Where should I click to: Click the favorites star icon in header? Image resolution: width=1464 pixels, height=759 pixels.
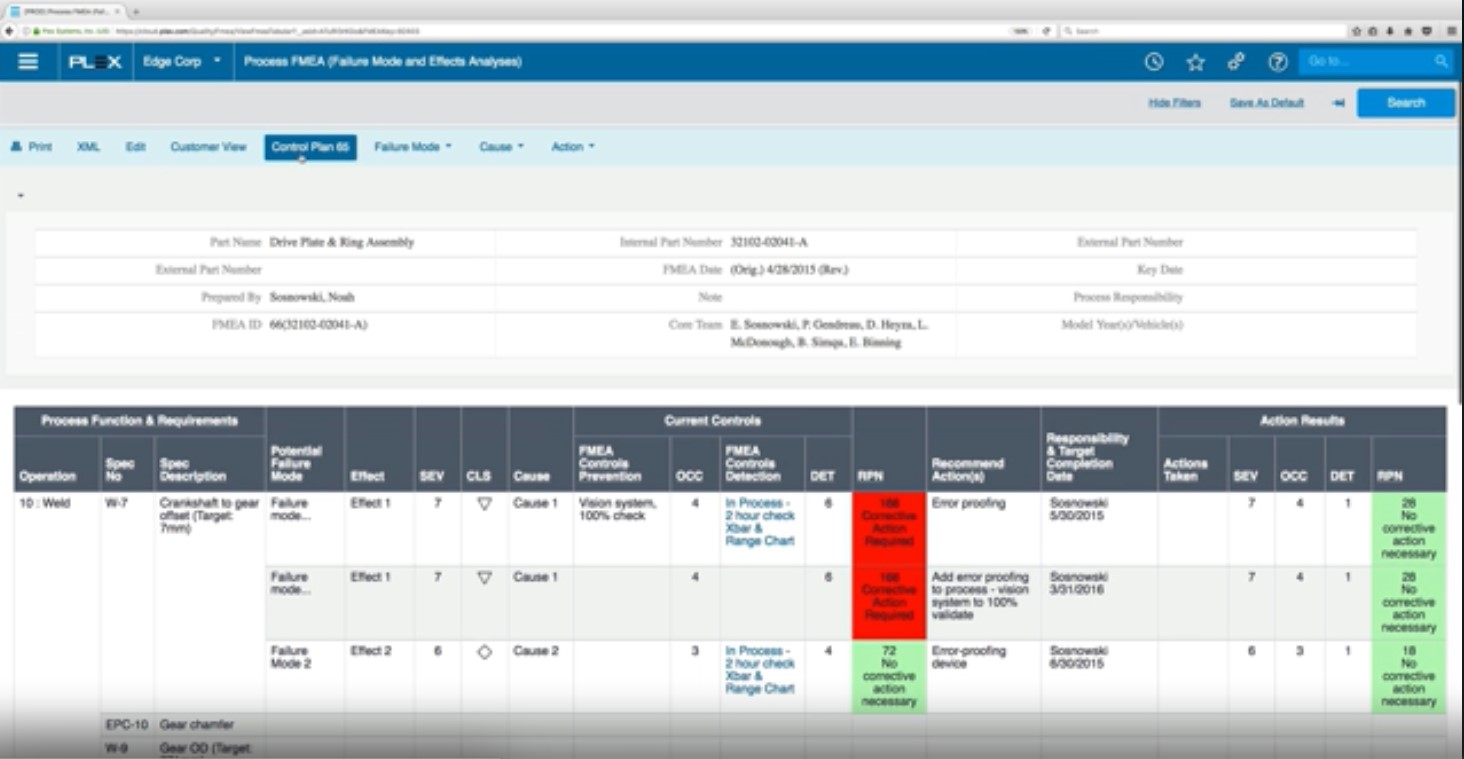1196,62
